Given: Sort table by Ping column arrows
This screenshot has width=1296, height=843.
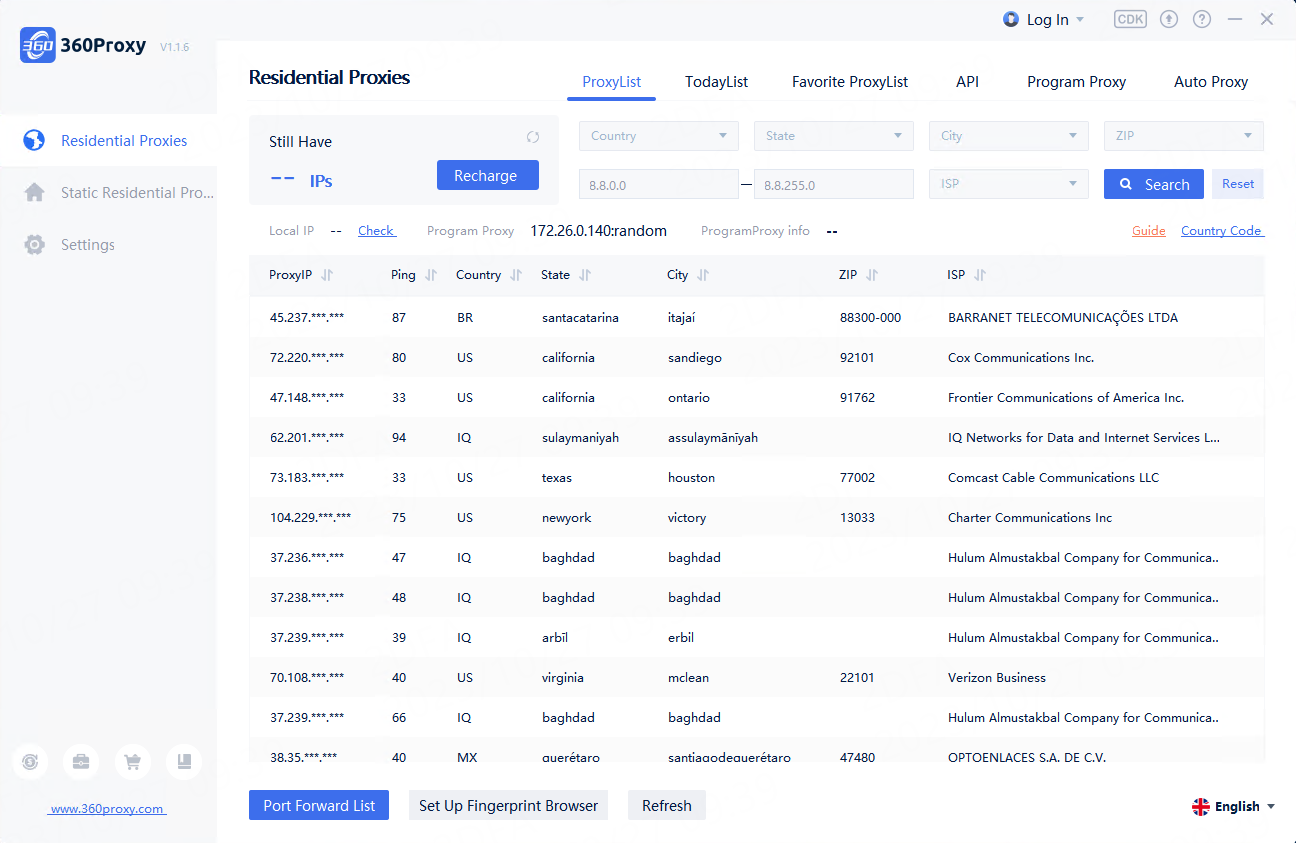Looking at the screenshot, I should 431,275.
